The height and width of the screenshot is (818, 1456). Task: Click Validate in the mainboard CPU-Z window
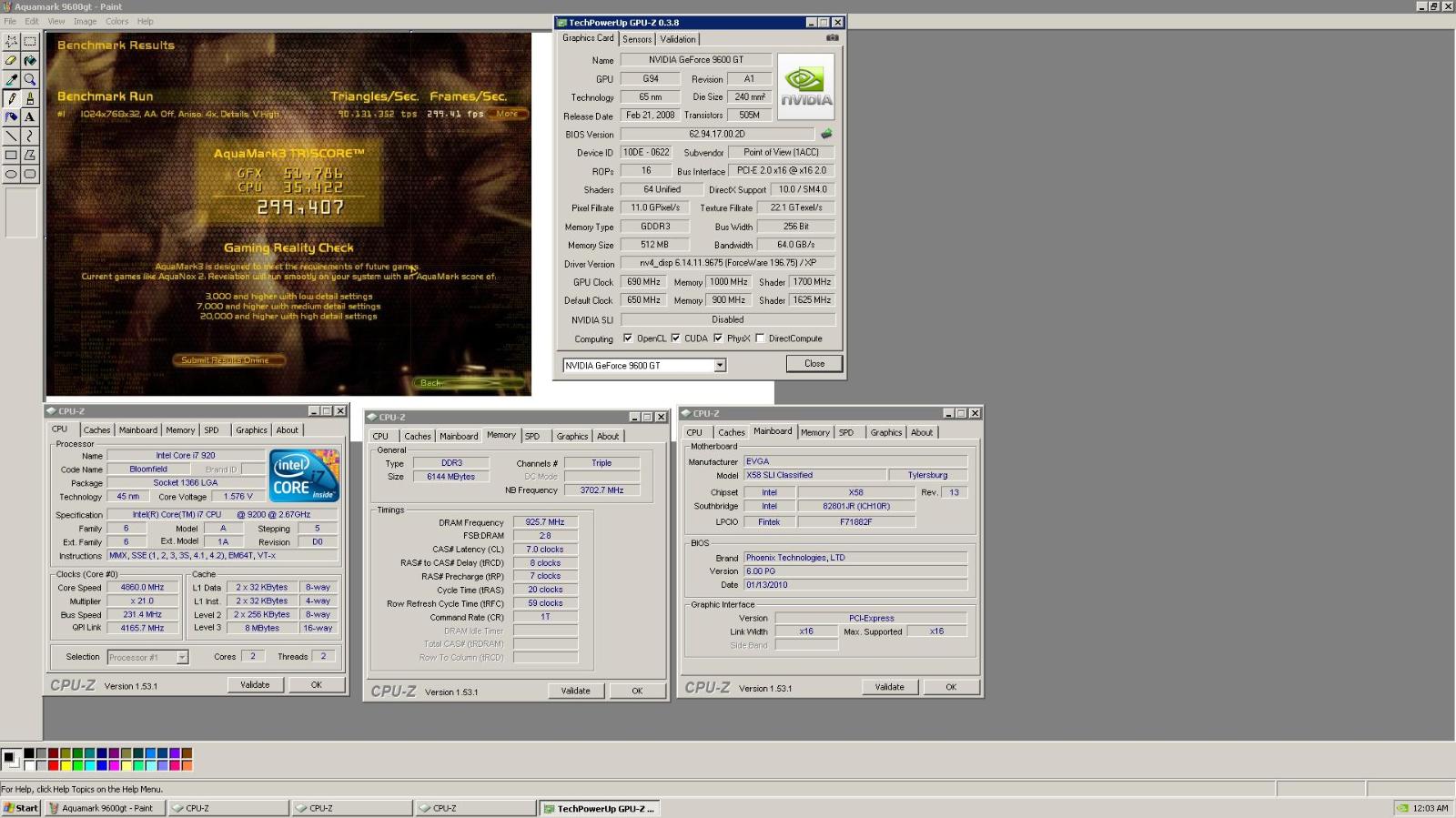tap(889, 687)
